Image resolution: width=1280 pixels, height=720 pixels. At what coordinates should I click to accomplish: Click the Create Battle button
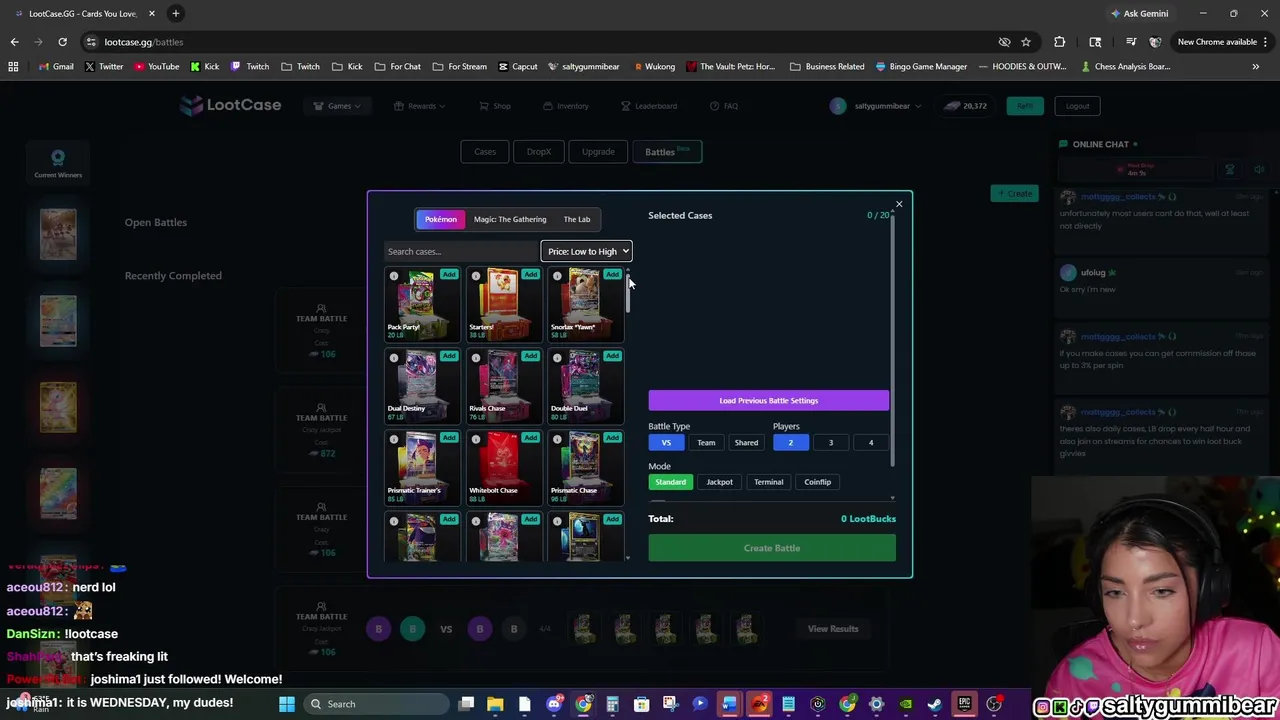[772, 548]
